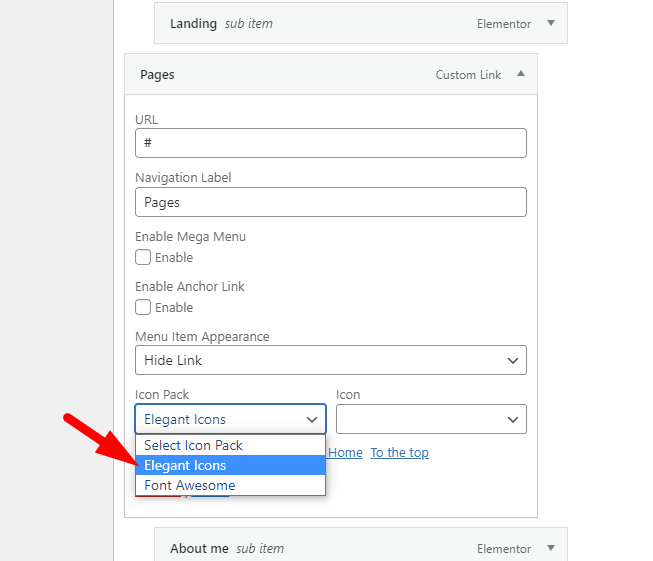Image resolution: width=653 pixels, height=561 pixels.
Task: Open the Icon Pack dropdown
Action: coord(230,419)
